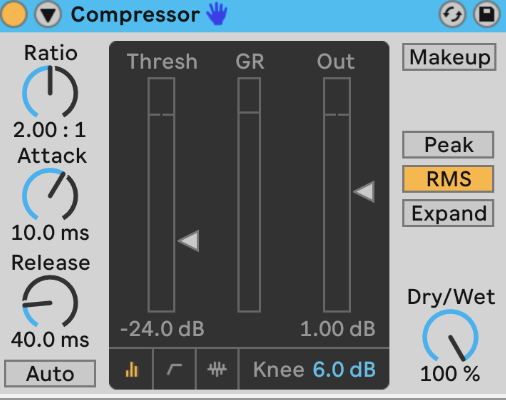Viewport: 506px width, 400px height.
Task: Click the Threshold slider triangle handle
Action: click(189, 240)
